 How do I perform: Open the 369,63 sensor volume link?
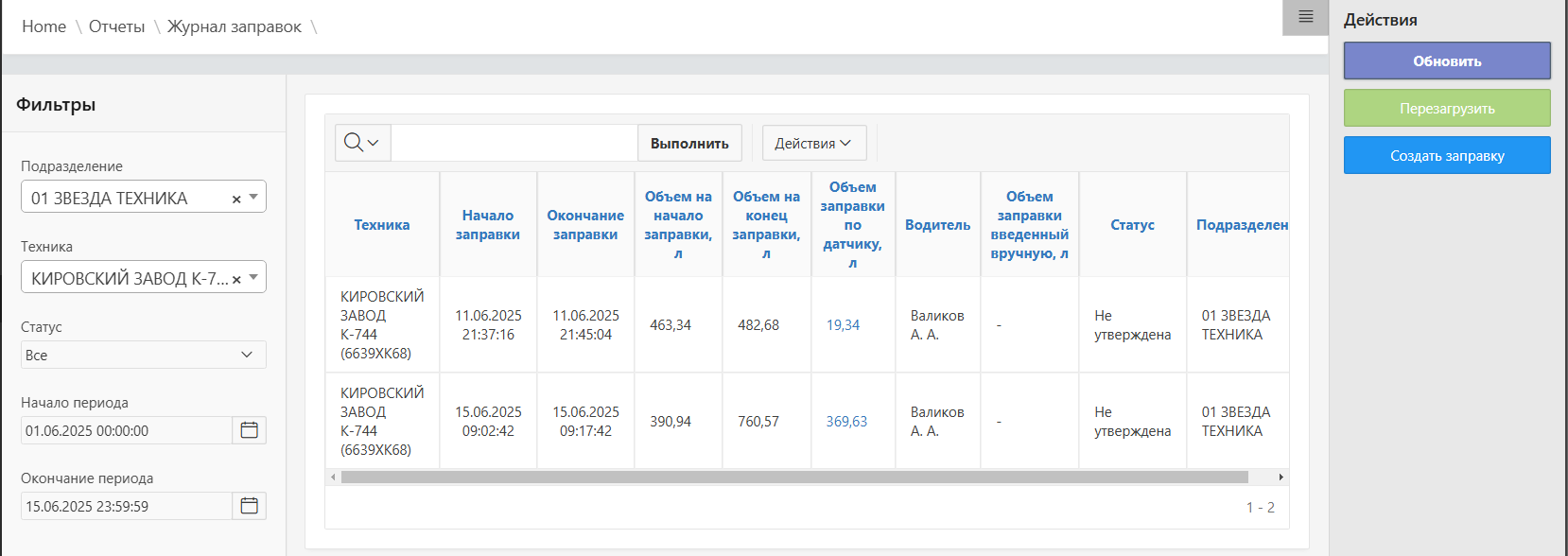846,422
